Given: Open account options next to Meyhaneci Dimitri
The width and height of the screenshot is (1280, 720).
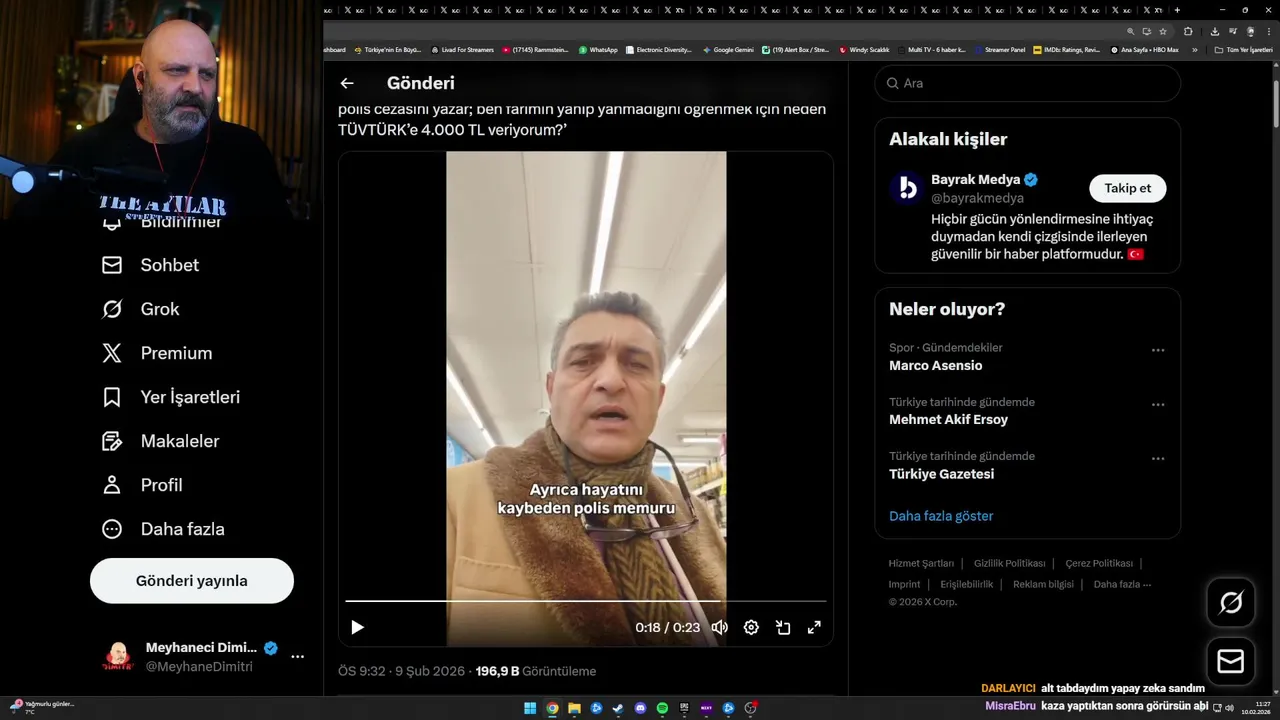Looking at the screenshot, I should click(x=297, y=657).
